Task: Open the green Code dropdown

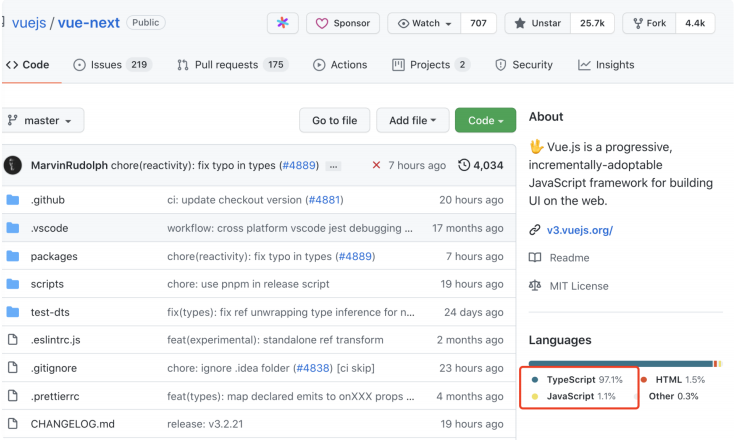Action: (485, 121)
